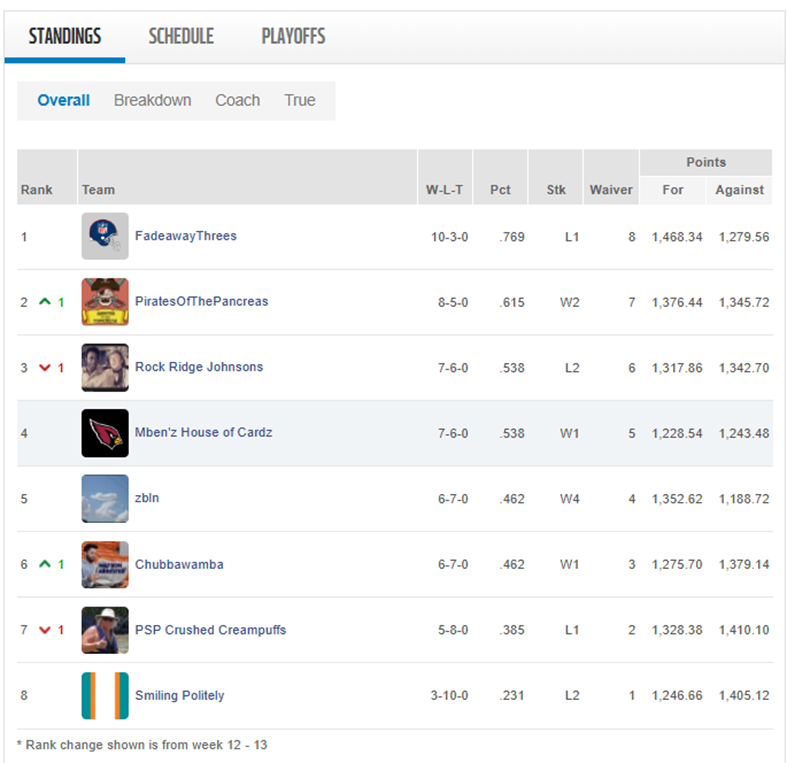The width and height of the screenshot is (787, 763).
Task: Open the Rock Ridge Johnsons team link
Action: [199, 367]
